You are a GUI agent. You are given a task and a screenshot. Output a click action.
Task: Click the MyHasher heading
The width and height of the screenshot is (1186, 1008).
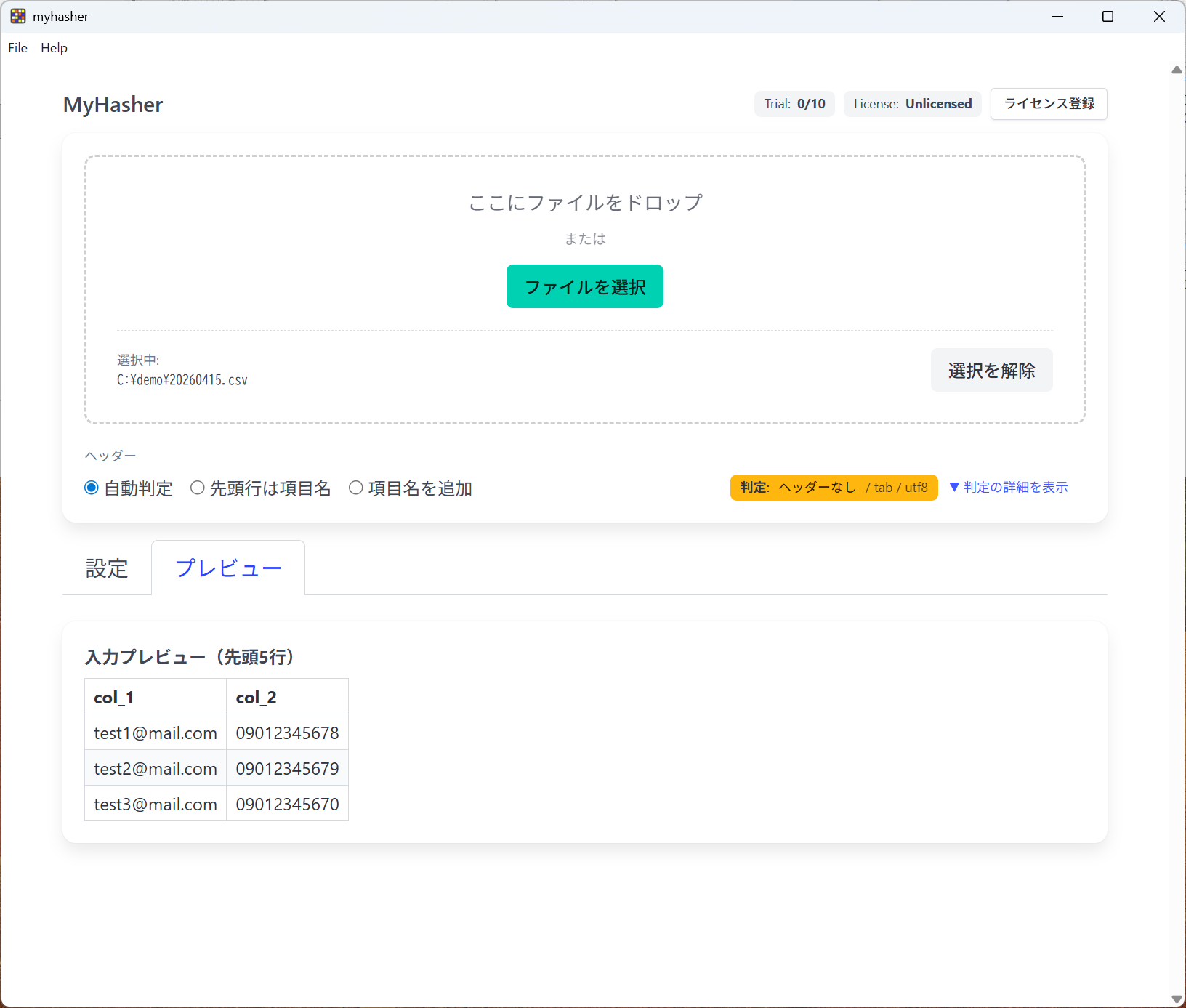[113, 105]
